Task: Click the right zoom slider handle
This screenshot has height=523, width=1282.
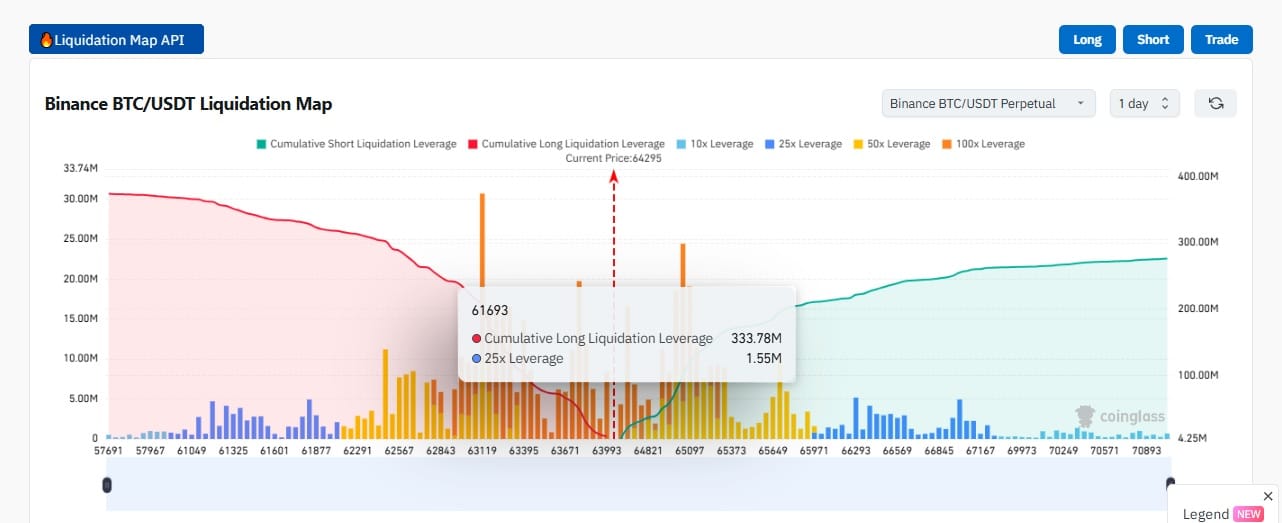Action: click(x=1170, y=485)
